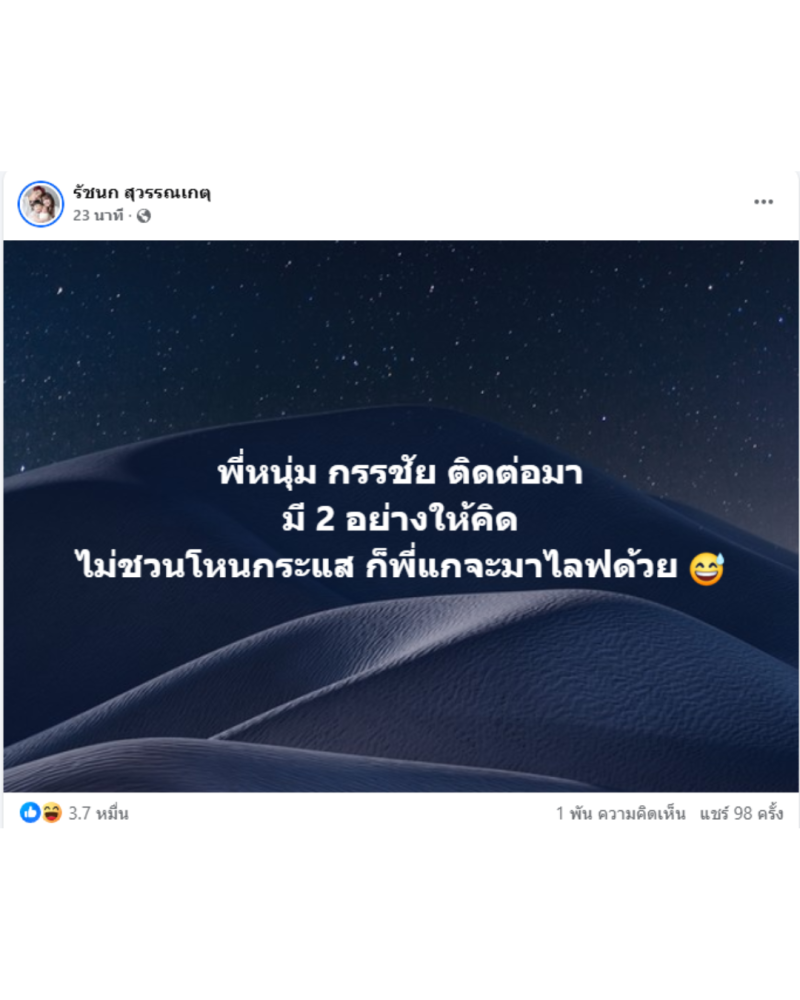Click the public globe privacy icon
800x1000 pixels.
pos(144,216)
